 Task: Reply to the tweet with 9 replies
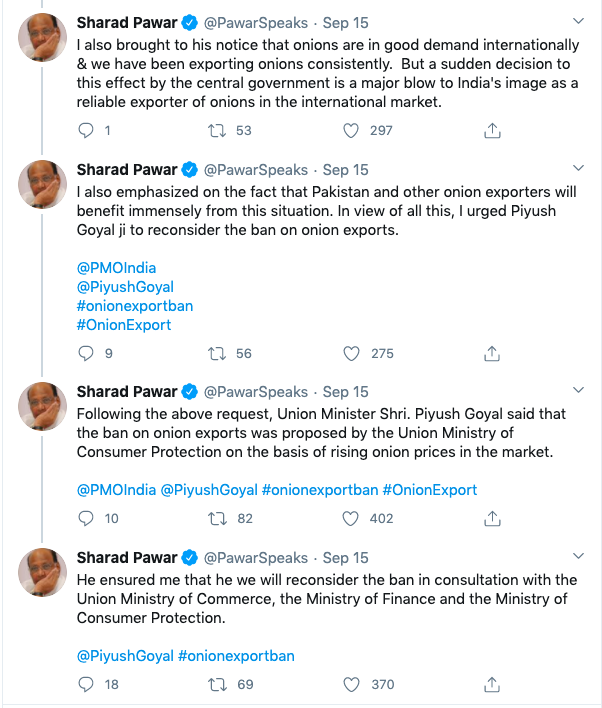click(85, 353)
